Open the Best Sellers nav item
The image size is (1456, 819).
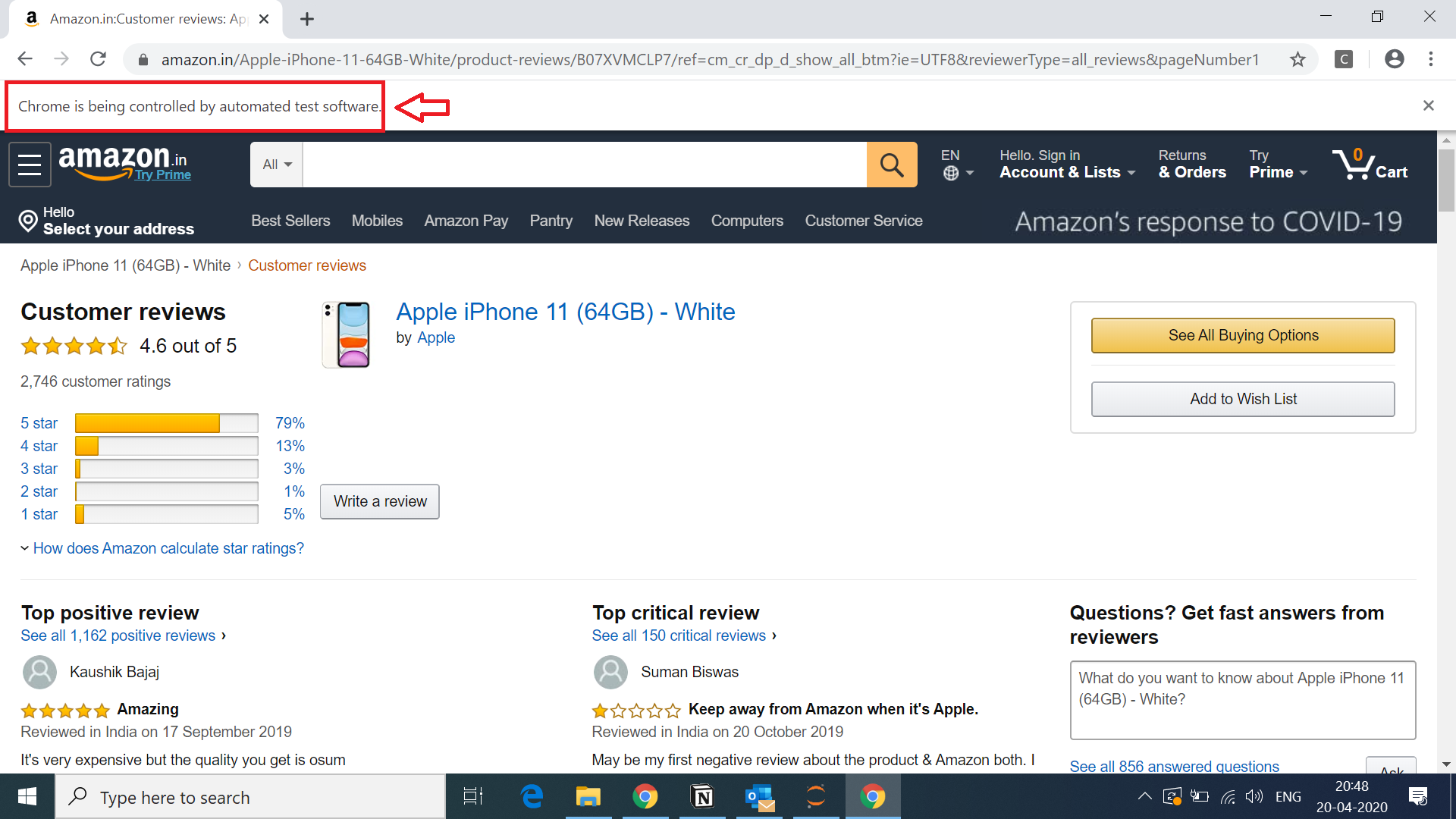[290, 221]
